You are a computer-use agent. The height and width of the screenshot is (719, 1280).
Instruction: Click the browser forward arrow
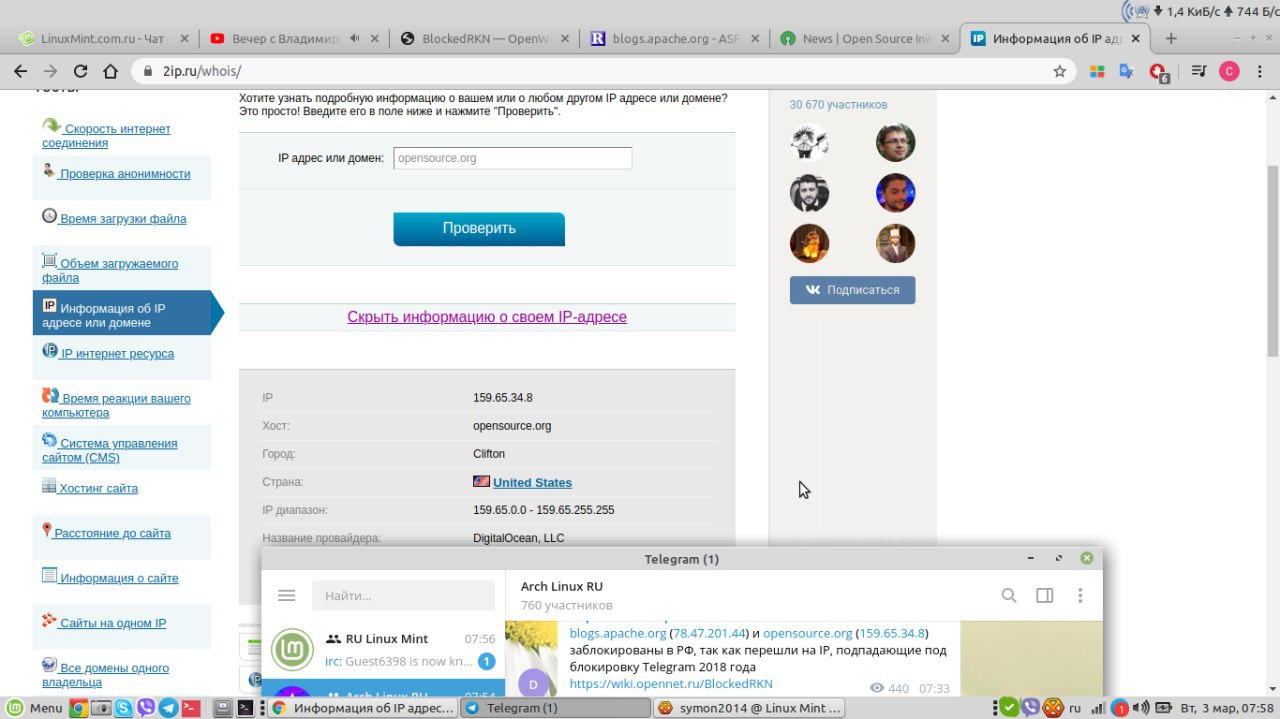[50, 71]
